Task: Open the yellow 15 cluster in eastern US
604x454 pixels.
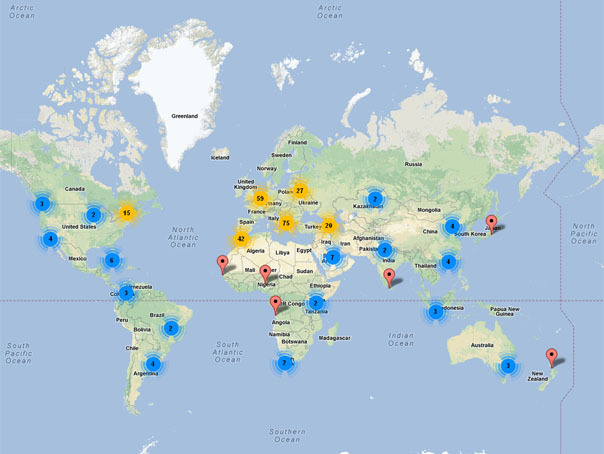Action: pyautogui.click(x=126, y=212)
